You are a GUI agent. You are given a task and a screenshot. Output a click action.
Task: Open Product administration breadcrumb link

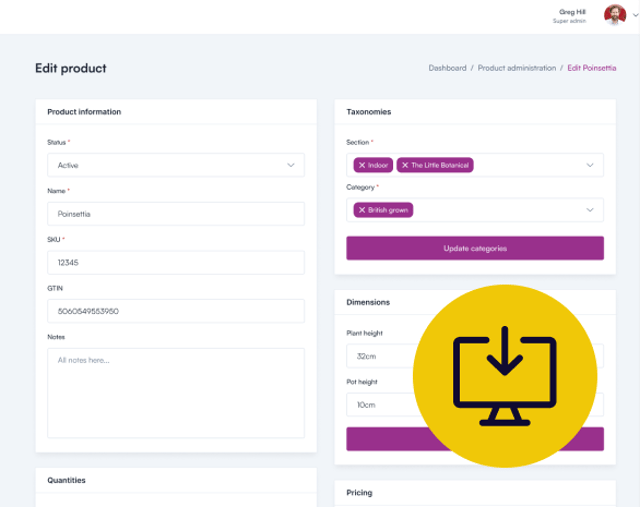coord(516,68)
